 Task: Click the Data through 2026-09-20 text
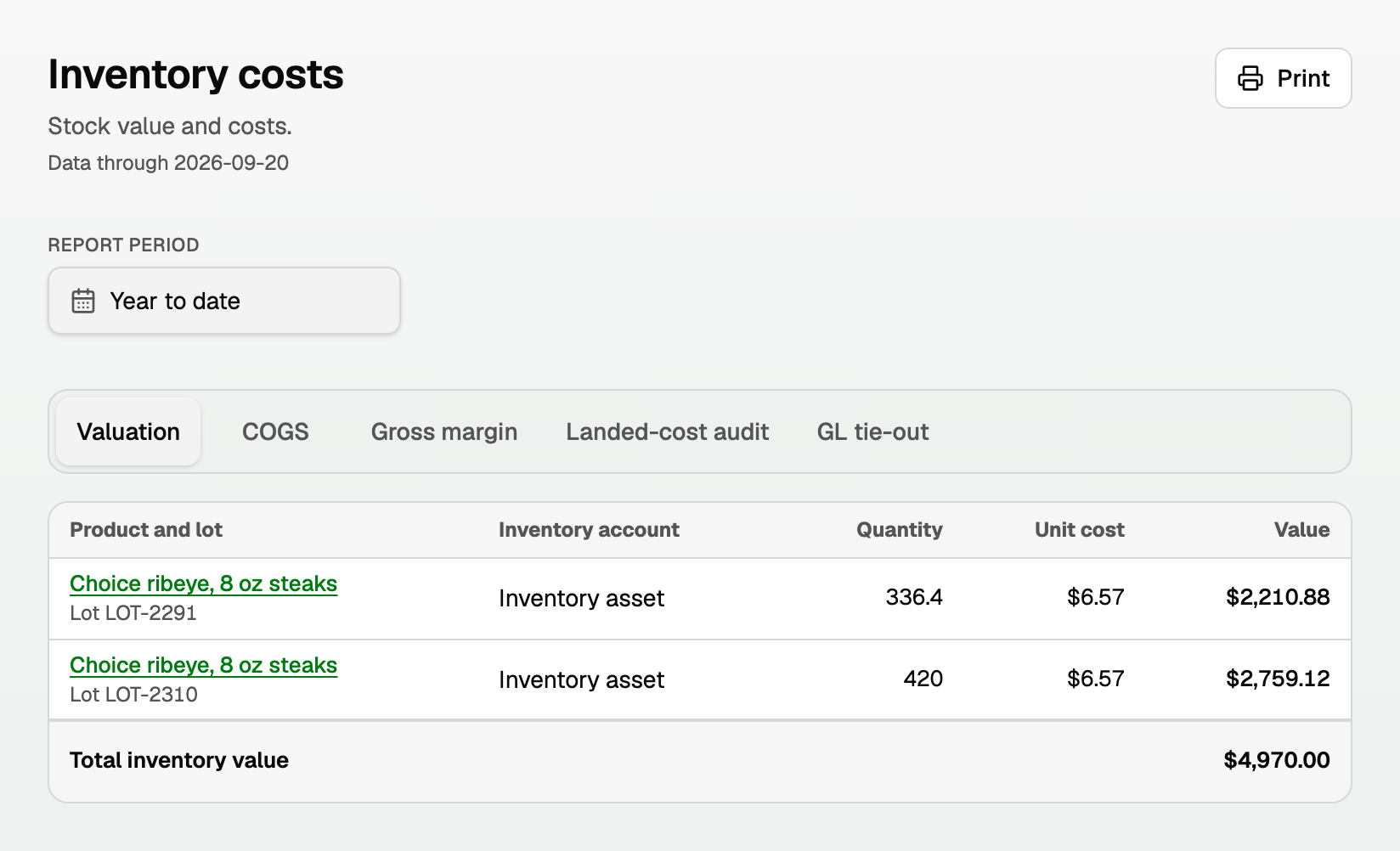click(x=168, y=163)
